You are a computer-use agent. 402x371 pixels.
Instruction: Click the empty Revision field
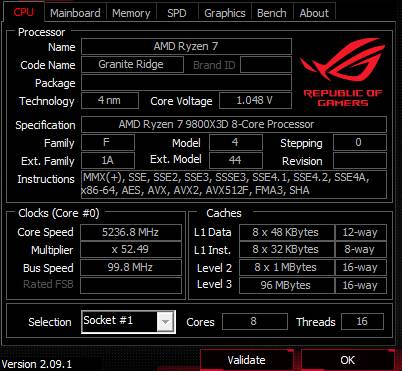pyautogui.click(x=360, y=161)
